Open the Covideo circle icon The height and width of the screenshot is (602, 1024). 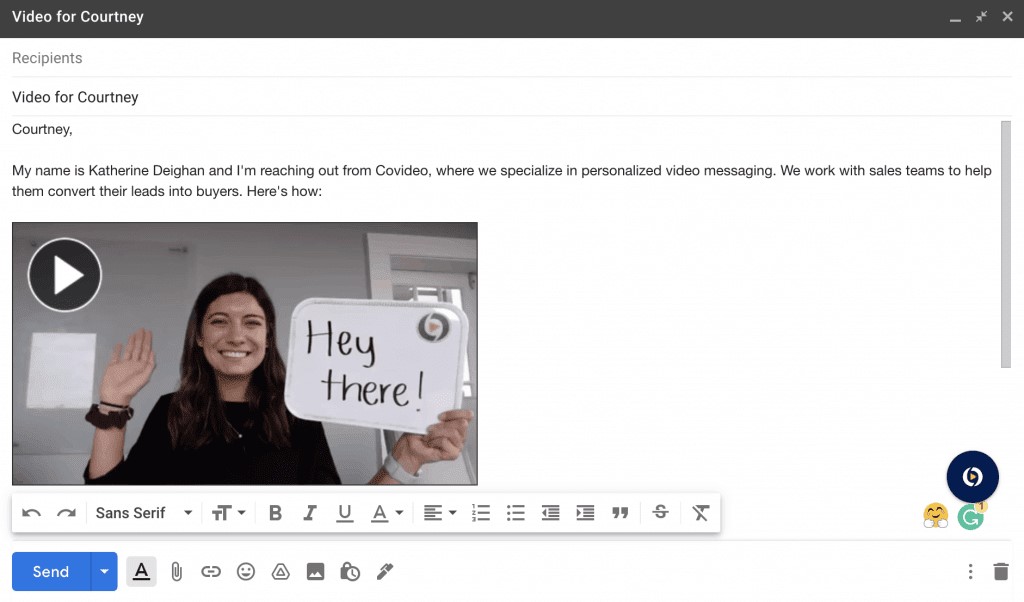click(972, 477)
